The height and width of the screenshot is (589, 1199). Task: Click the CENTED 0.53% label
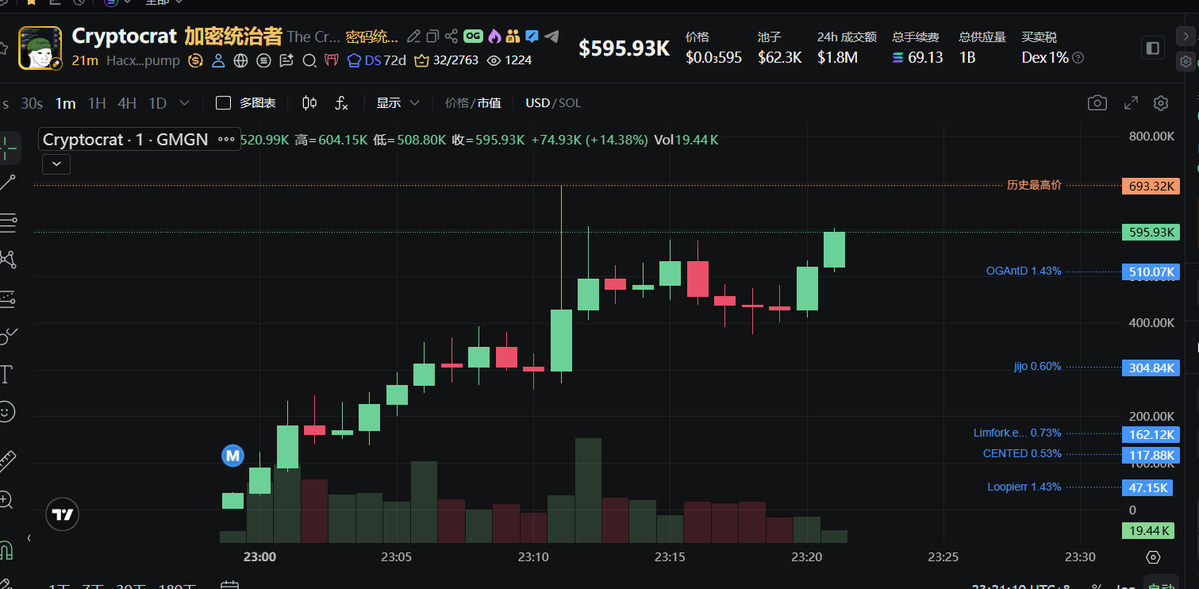[x=1022, y=454]
